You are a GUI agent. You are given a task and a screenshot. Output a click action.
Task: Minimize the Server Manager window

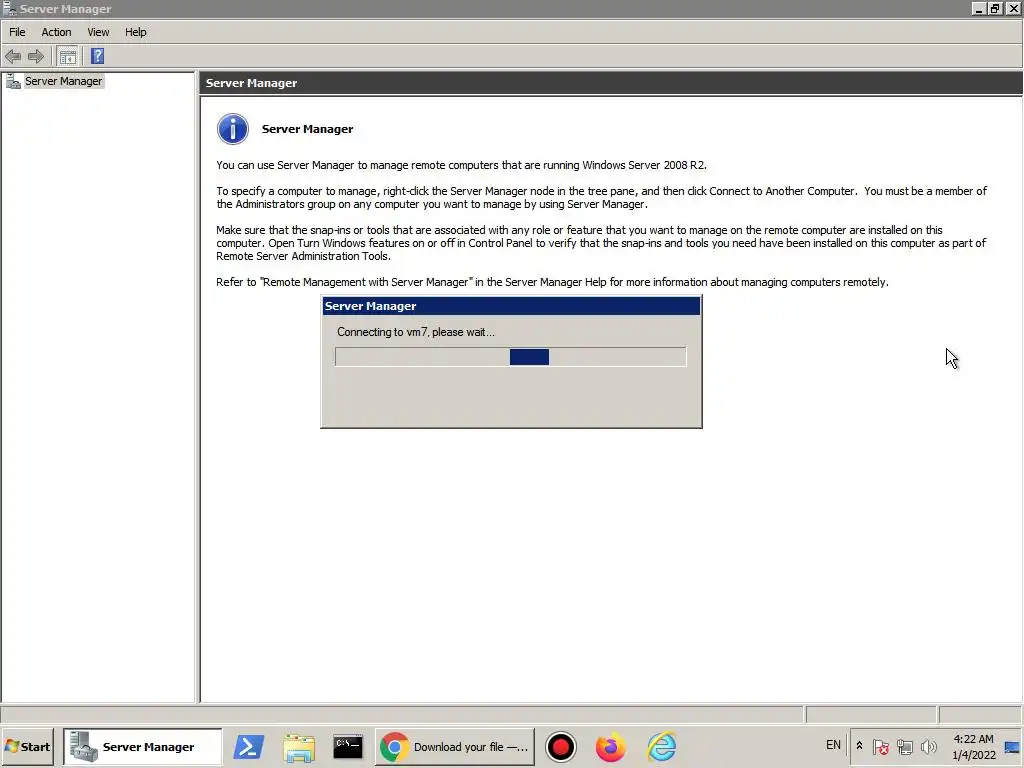[x=978, y=8]
